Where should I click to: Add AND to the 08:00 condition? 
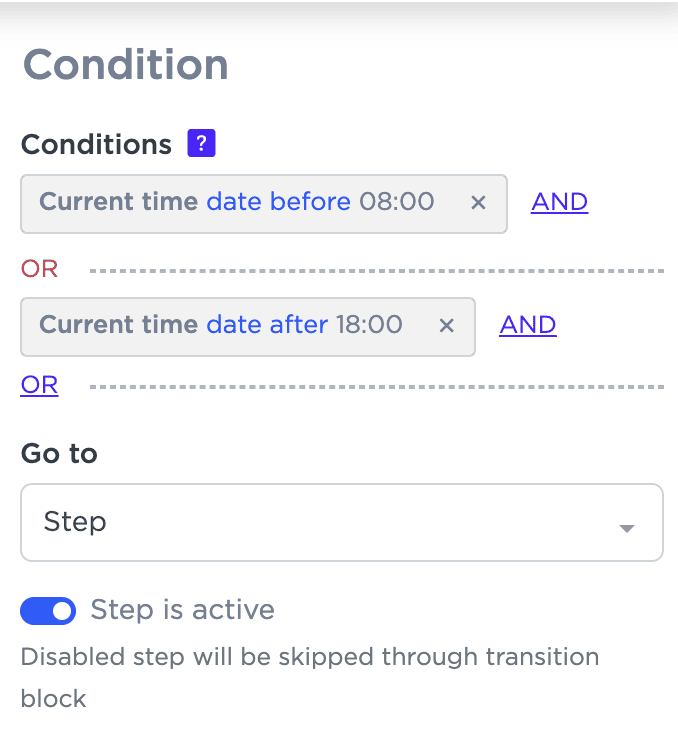[559, 202]
